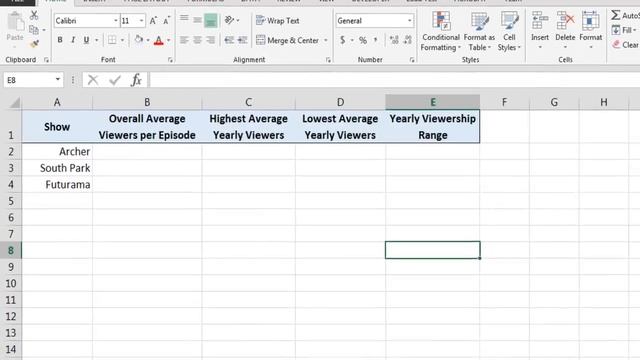
Task: Expand font size 11 dropdown
Action: pos(141,20)
